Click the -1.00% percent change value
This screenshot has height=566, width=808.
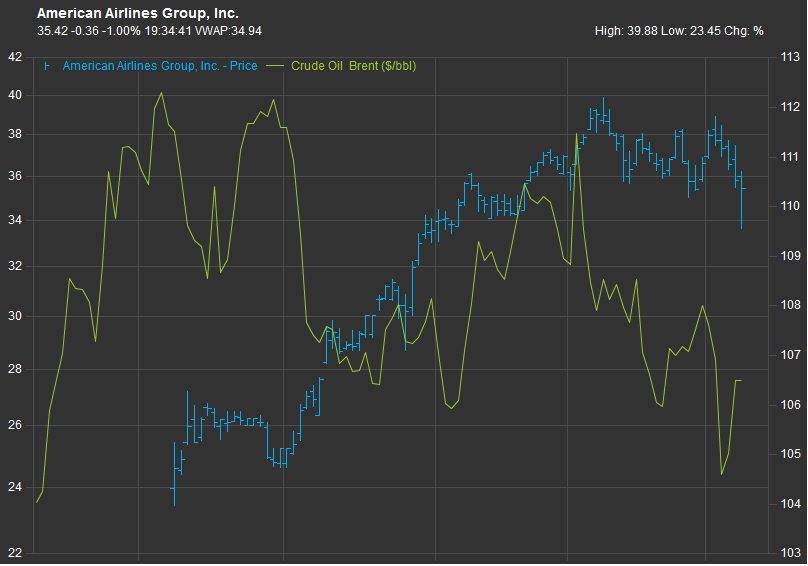pos(121,31)
